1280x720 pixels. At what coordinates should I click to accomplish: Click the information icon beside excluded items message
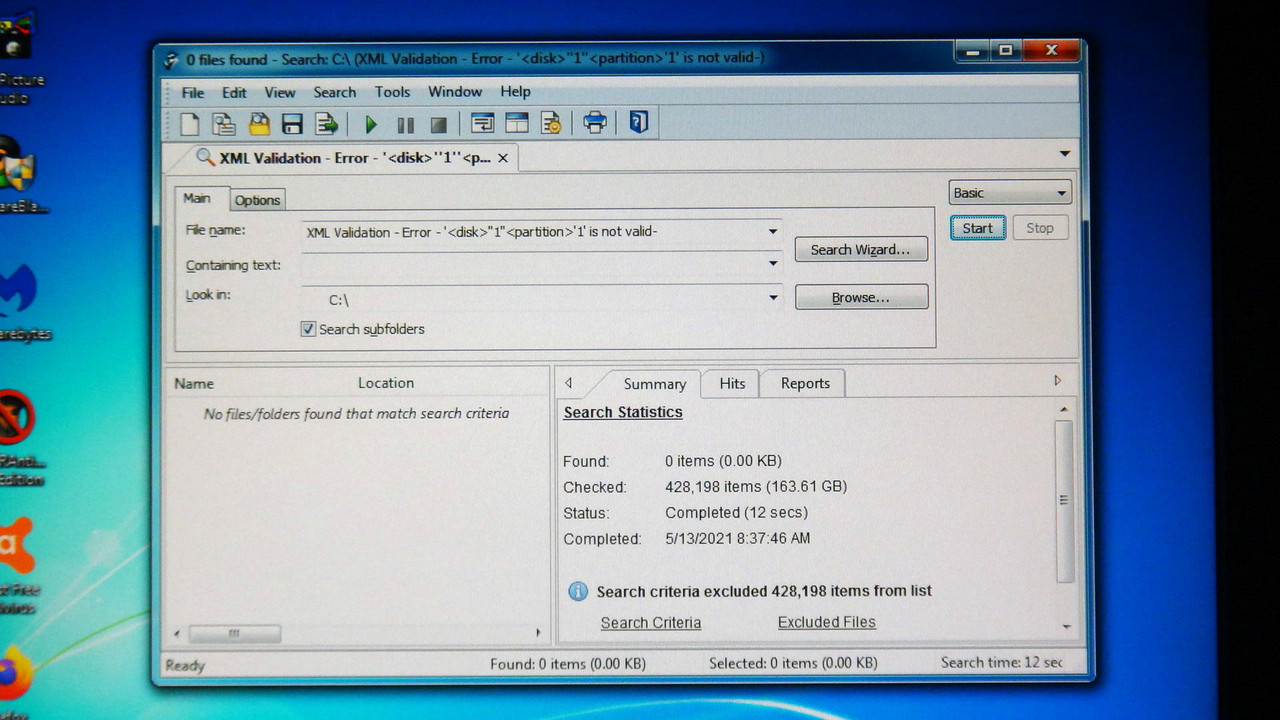point(578,591)
